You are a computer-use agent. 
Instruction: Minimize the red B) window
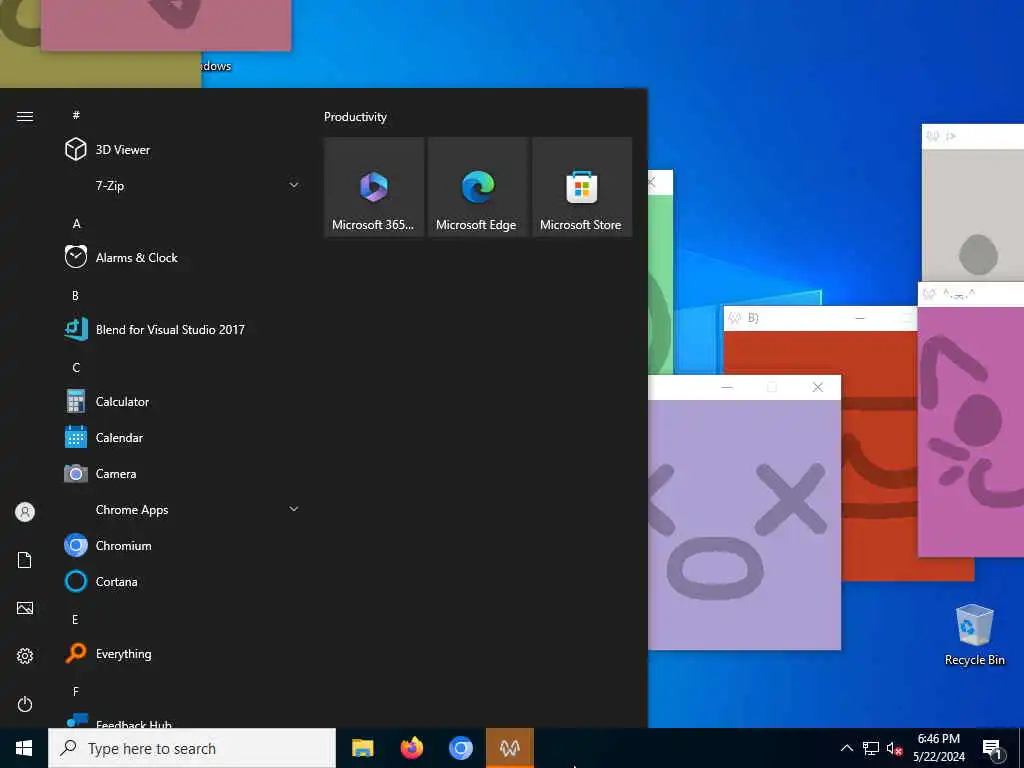[x=860, y=318]
